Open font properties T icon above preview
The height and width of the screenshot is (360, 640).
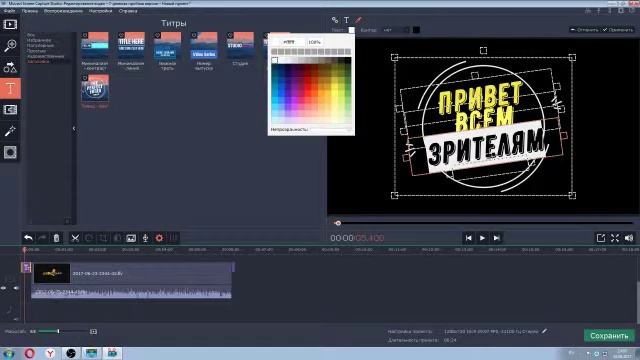(x=347, y=20)
